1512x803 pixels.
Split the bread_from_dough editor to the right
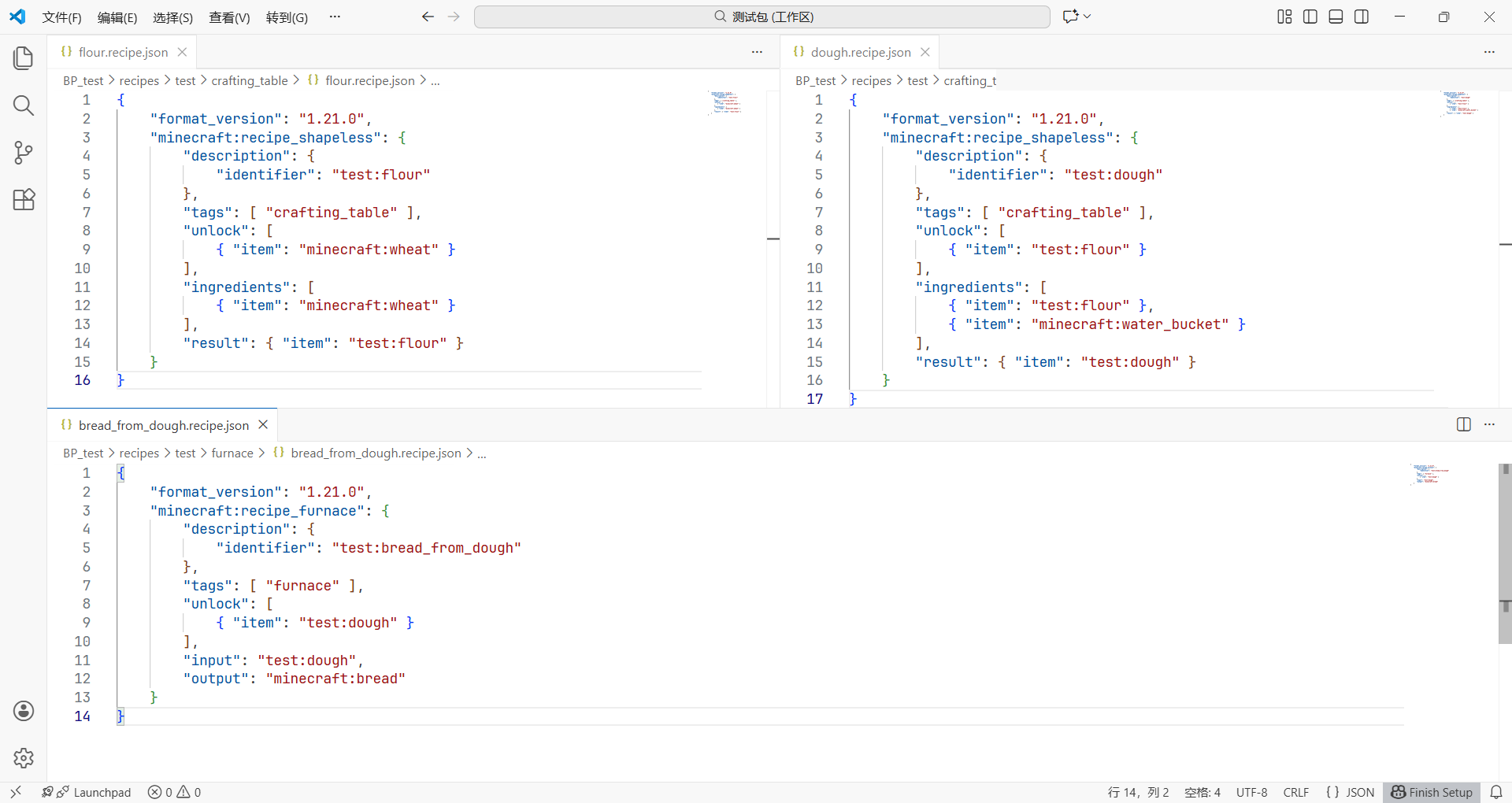(1463, 424)
